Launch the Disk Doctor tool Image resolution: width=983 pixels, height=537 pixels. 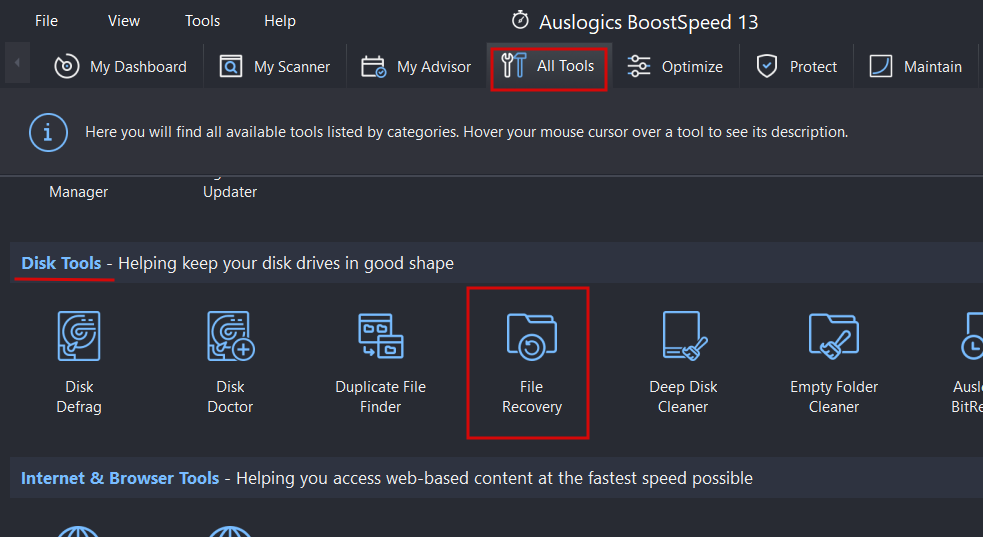(230, 362)
